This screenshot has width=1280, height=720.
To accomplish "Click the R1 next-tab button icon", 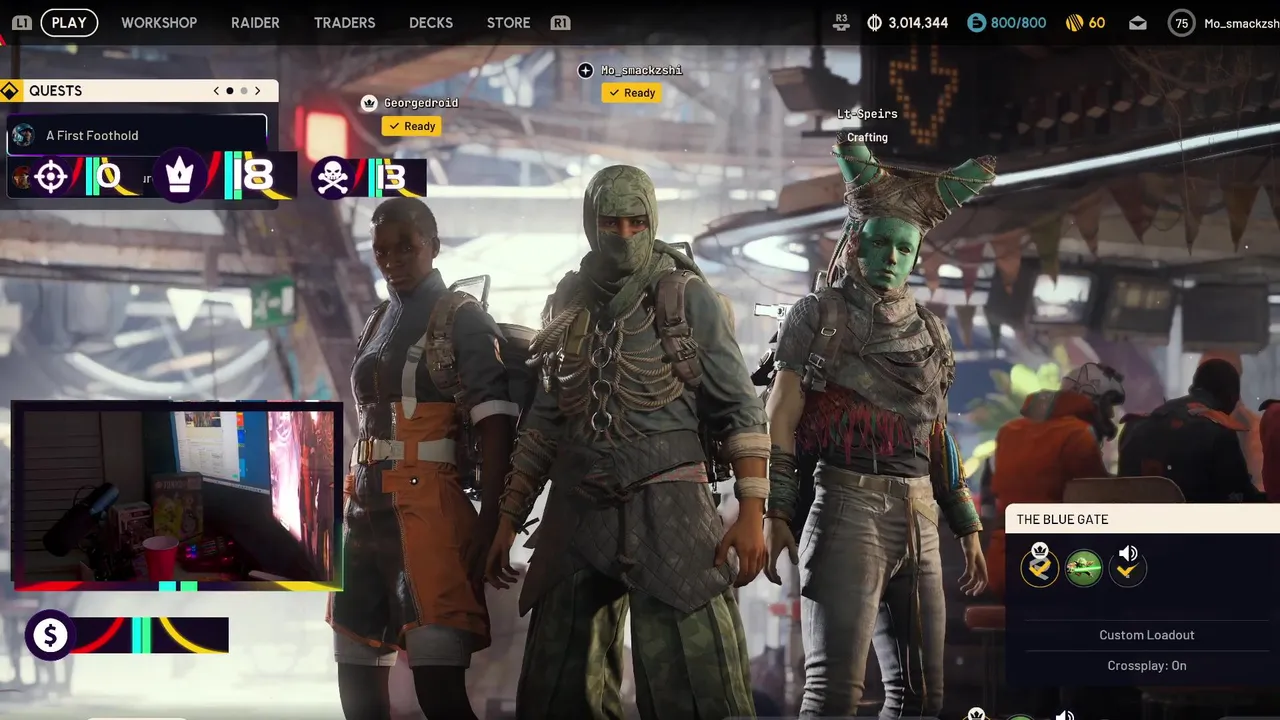I will (x=560, y=22).
